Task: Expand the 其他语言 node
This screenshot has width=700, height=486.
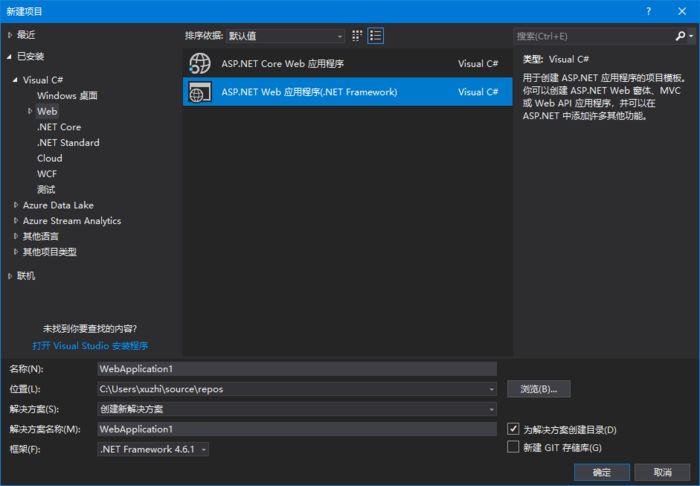Action: coord(16,236)
